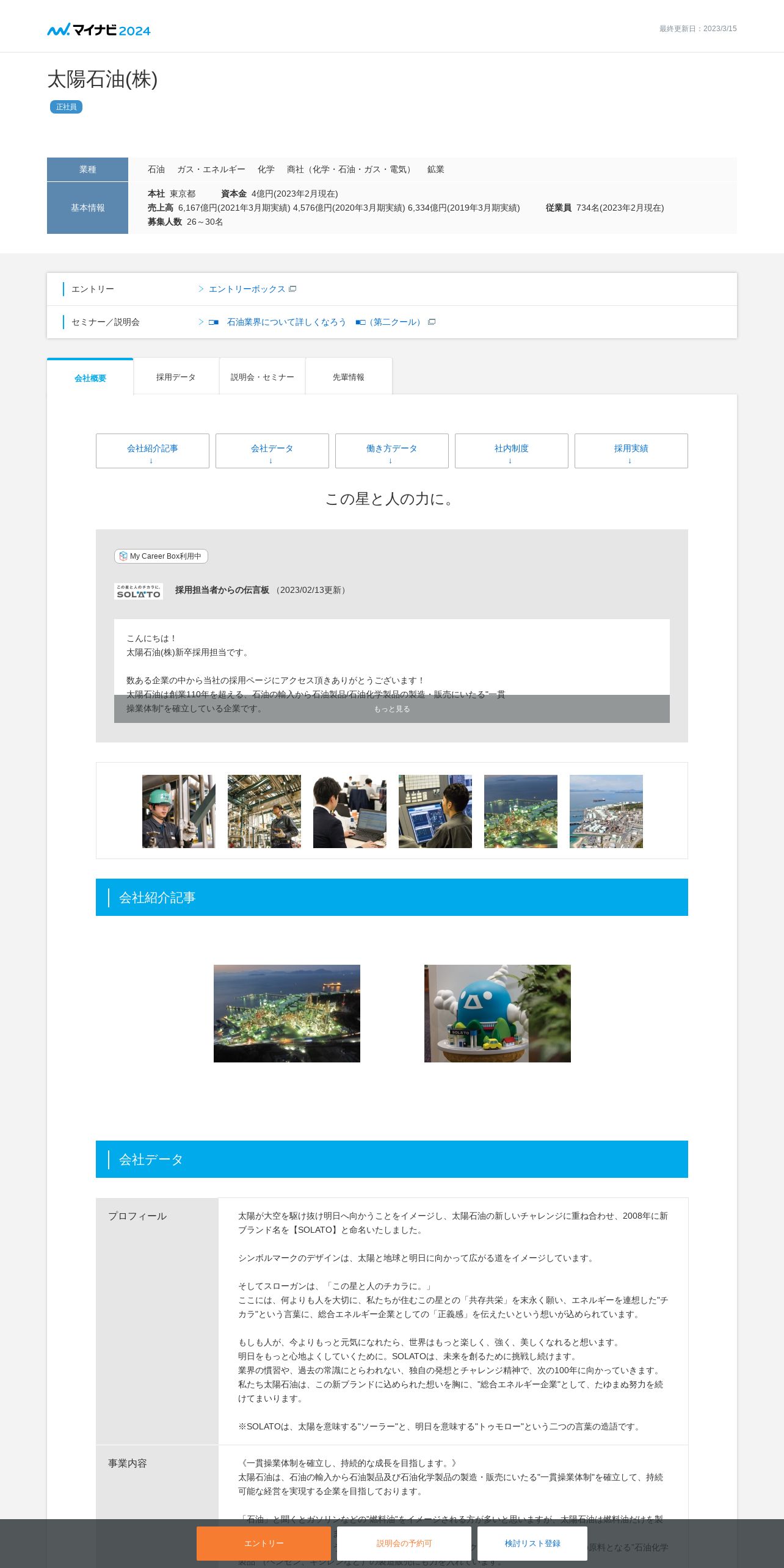The image size is (784, 1568).
Task: Click 採用担当者からの伝言板 heading
Action: click(x=222, y=590)
